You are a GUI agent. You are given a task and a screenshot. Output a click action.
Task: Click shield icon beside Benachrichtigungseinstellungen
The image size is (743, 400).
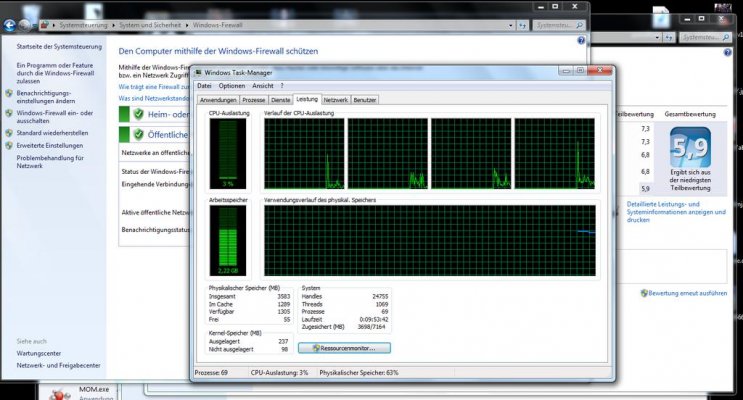[9, 93]
